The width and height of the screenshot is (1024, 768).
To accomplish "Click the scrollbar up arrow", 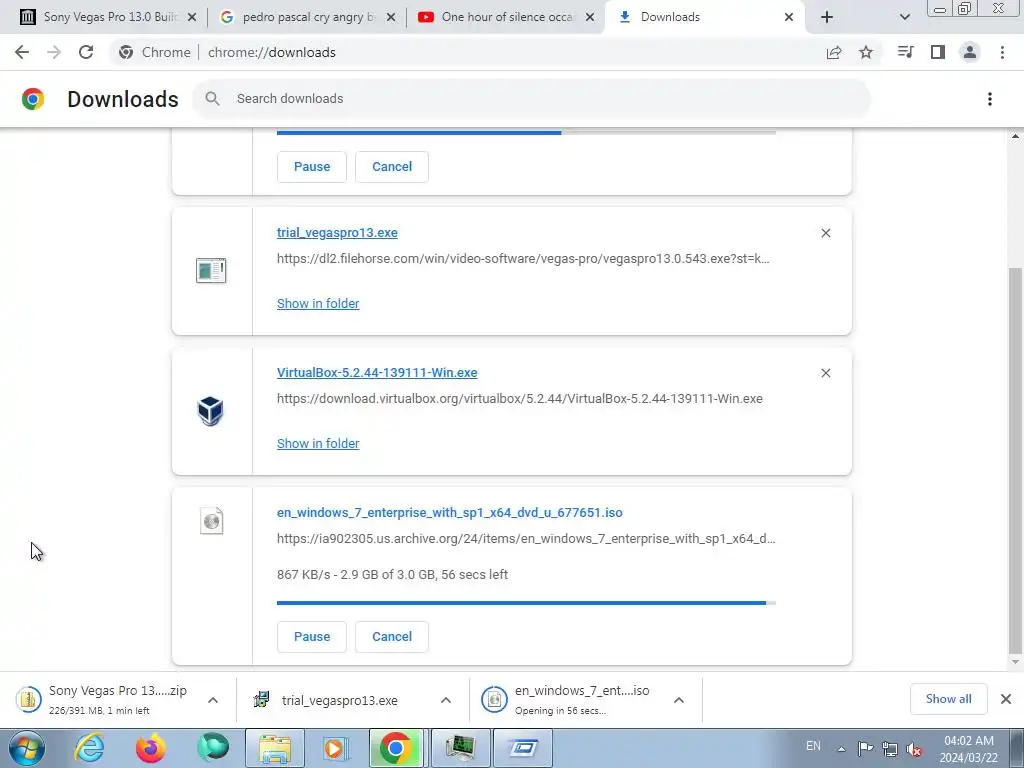I will click(1015, 136).
